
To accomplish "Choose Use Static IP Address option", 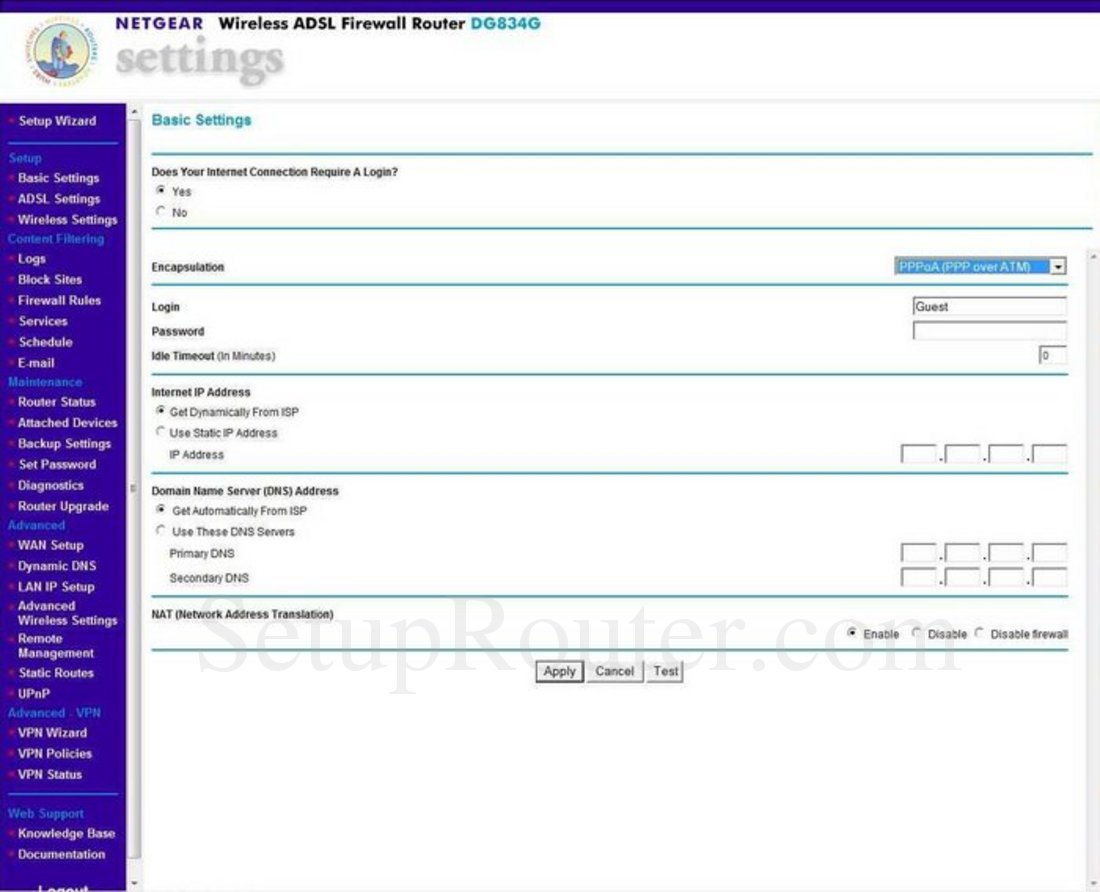I will (x=162, y=432).
